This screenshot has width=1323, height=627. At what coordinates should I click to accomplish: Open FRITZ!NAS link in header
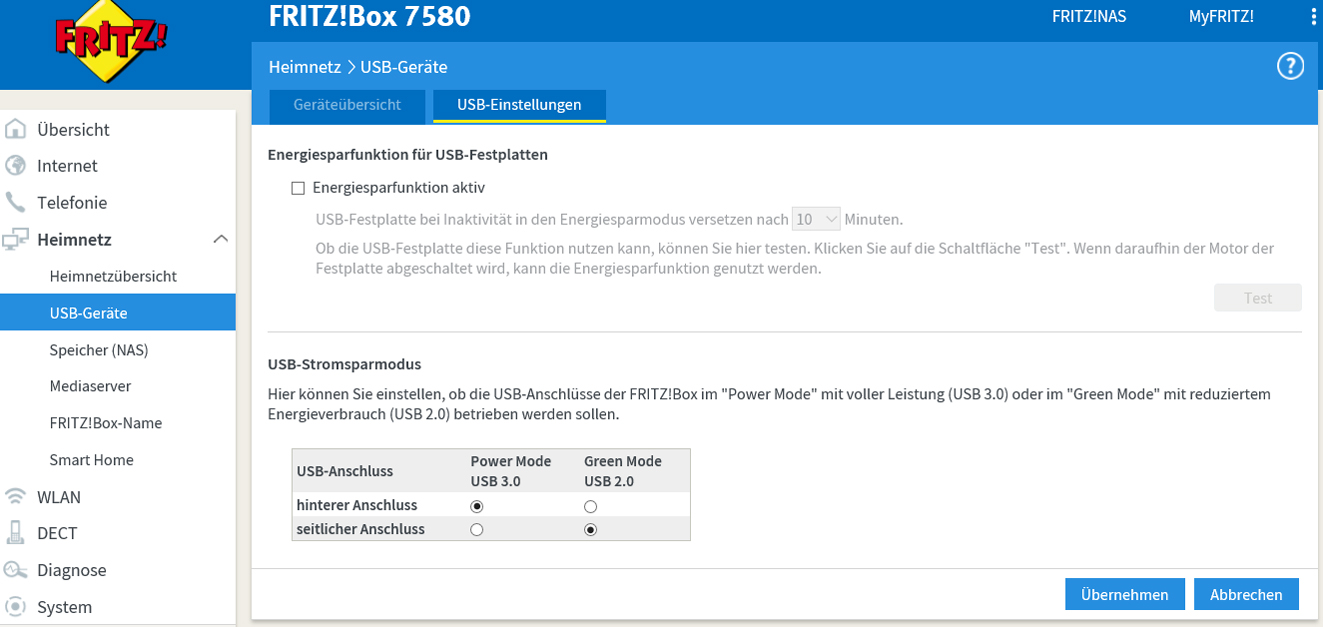click(x=1089, y=17)
